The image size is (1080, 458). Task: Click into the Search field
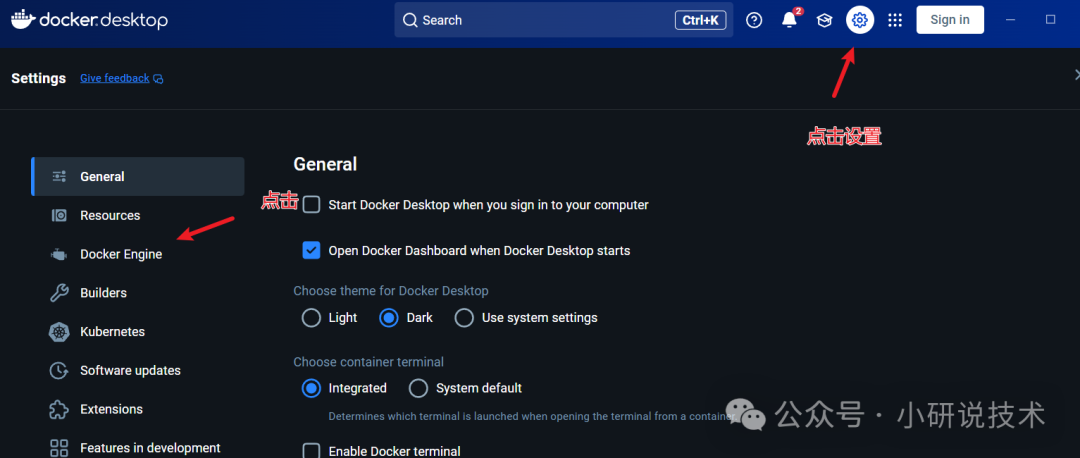coord(563,20)
